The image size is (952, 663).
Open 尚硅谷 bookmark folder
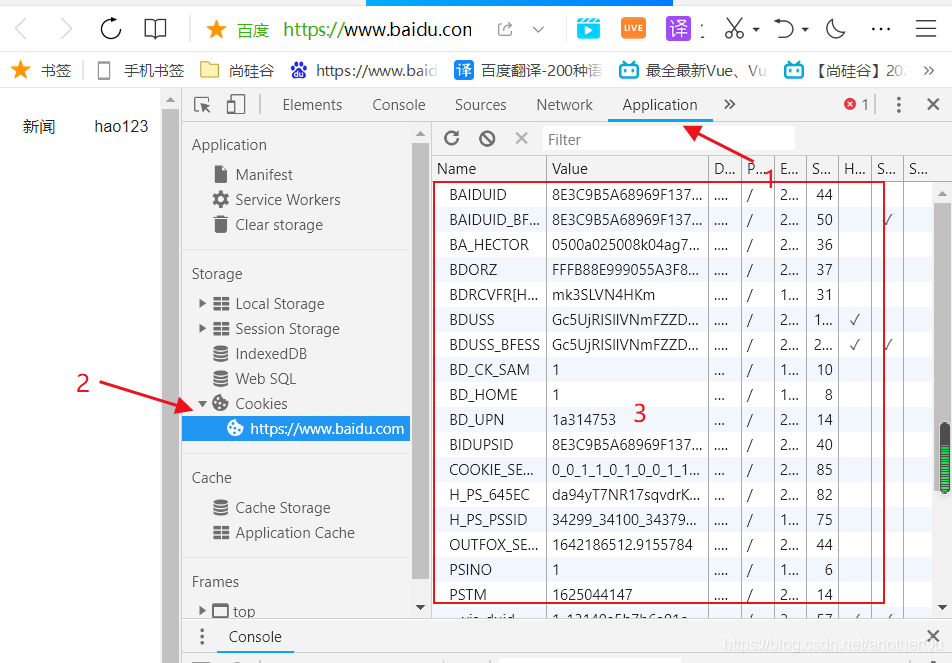(237, 70)
